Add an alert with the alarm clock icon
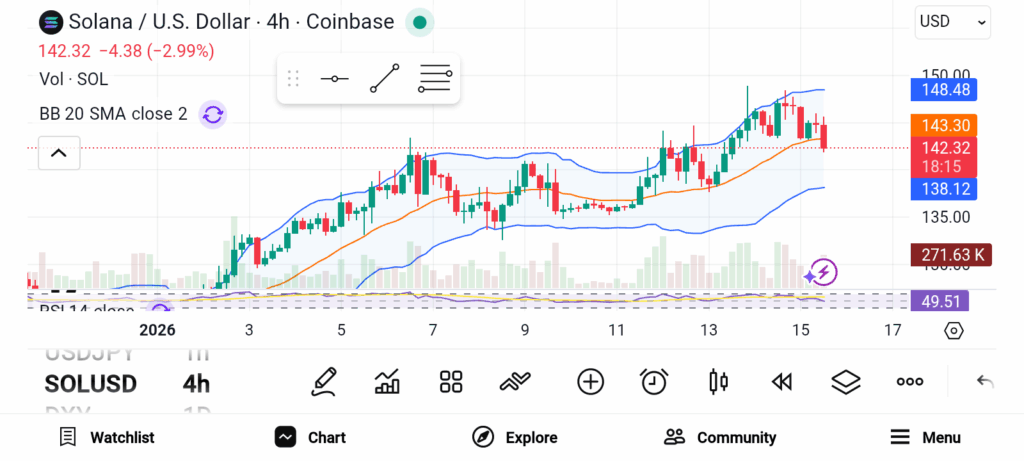Screen dimensions: 1024x461 pos(654,381)
